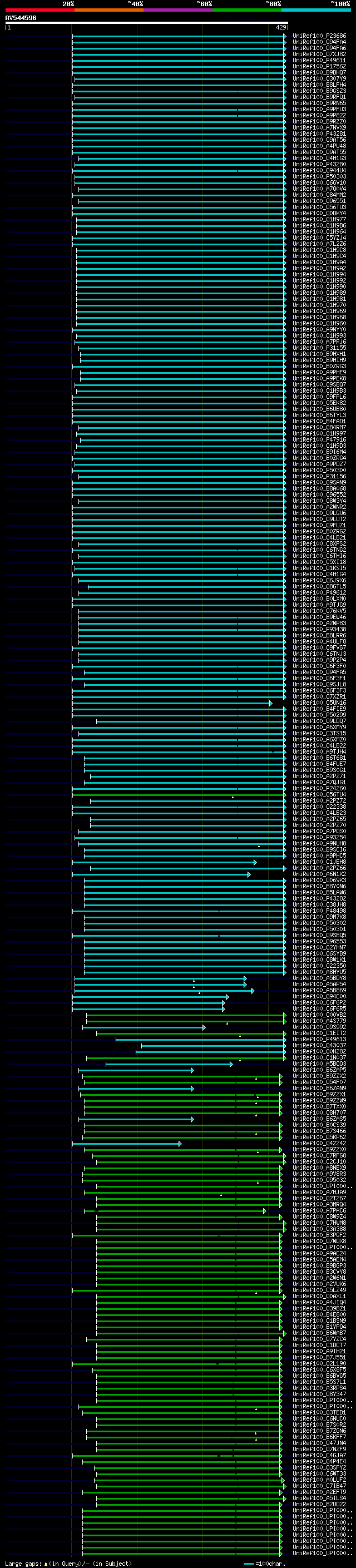Image resolution: width=356 pixels, height=1568 pixels.
Task: Click hit label UniRef100_A9TJH4
Action: (x=319, y=752)
